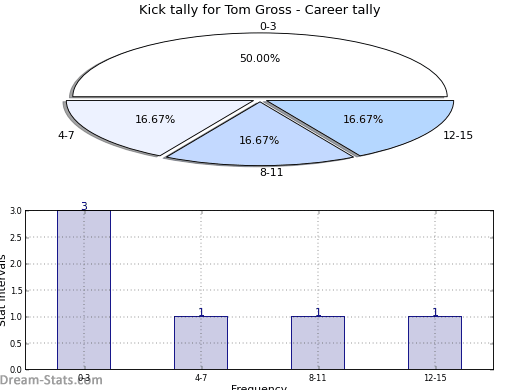Click the 12-15 label beside the pie
Viewport: 520px width, 390px height.
coord(458,135)
